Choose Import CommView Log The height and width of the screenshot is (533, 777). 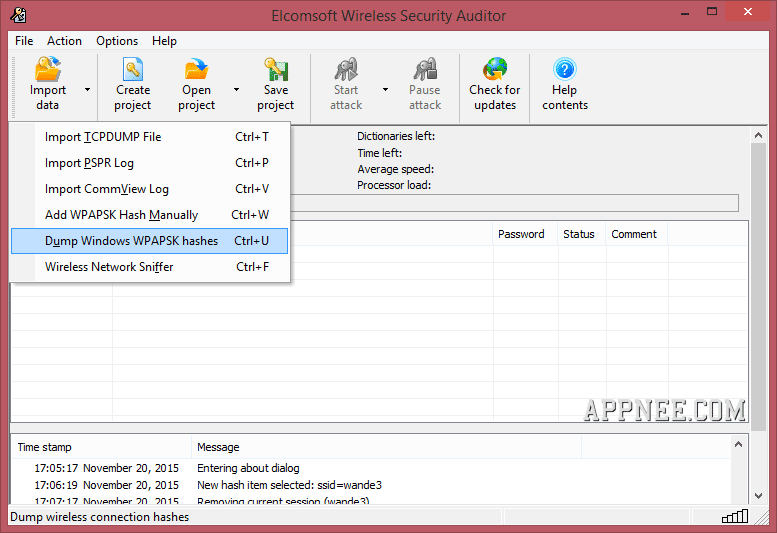[150, 189]
